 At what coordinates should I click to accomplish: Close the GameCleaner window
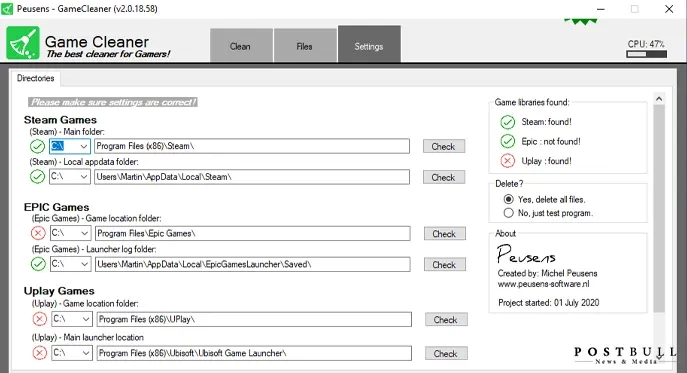669,9
